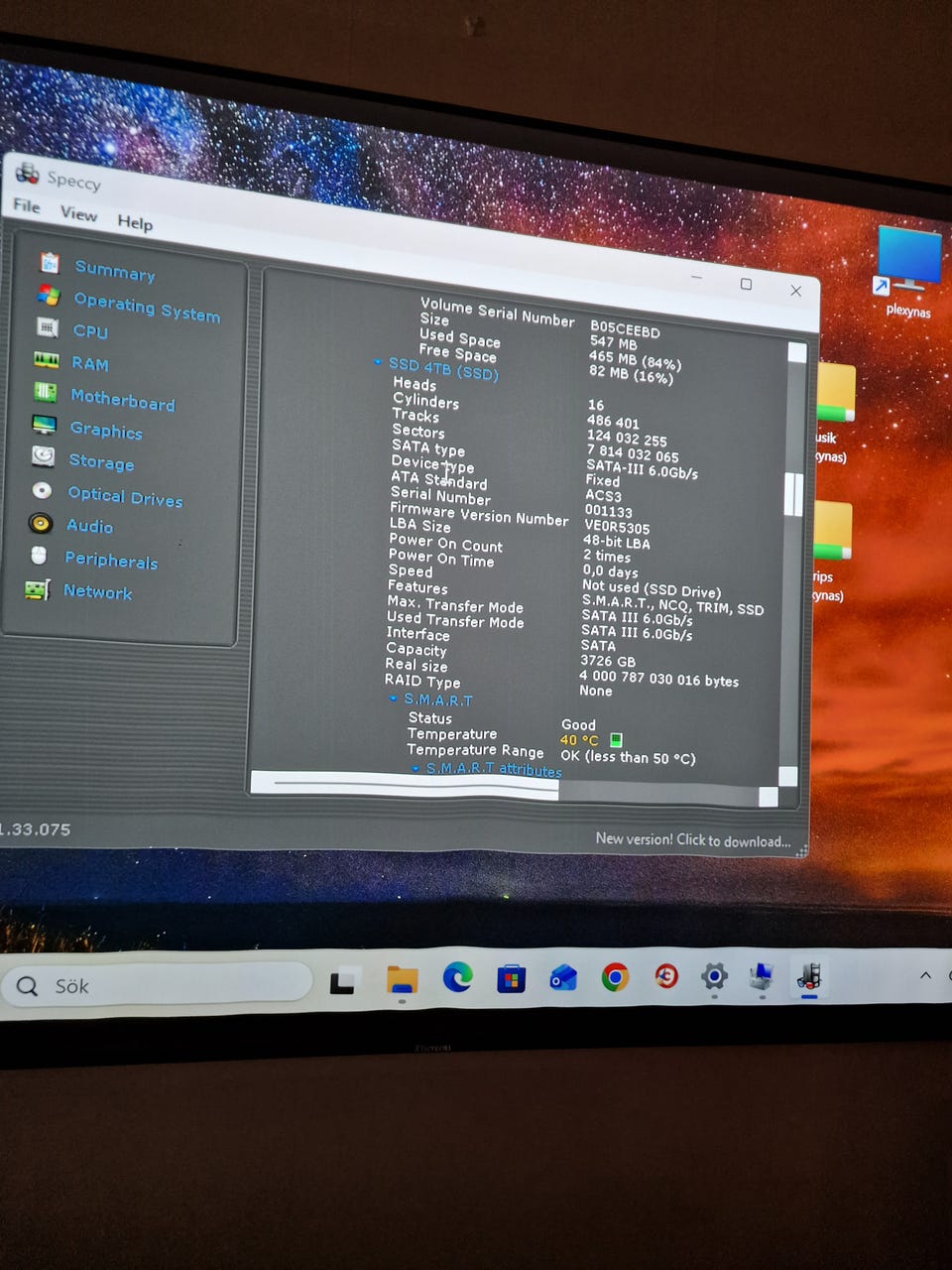952x1270 pixels.
Task: Click horizontal scrollbar right arrow
Action: [x=768, y=796]
